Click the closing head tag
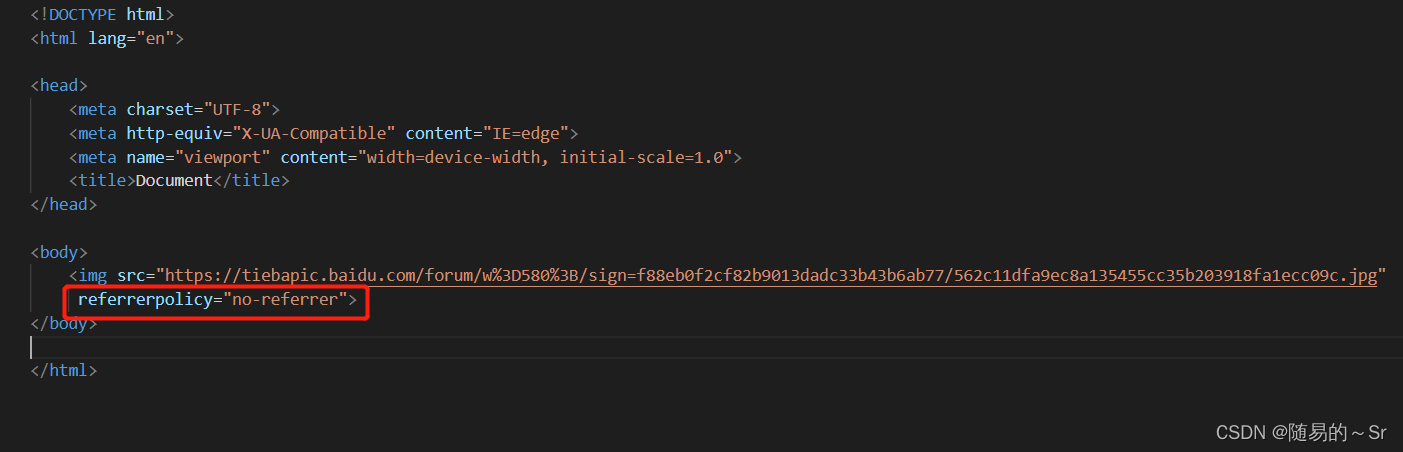The height and width of the screenshot is (452, 1403). click(64, 204)
